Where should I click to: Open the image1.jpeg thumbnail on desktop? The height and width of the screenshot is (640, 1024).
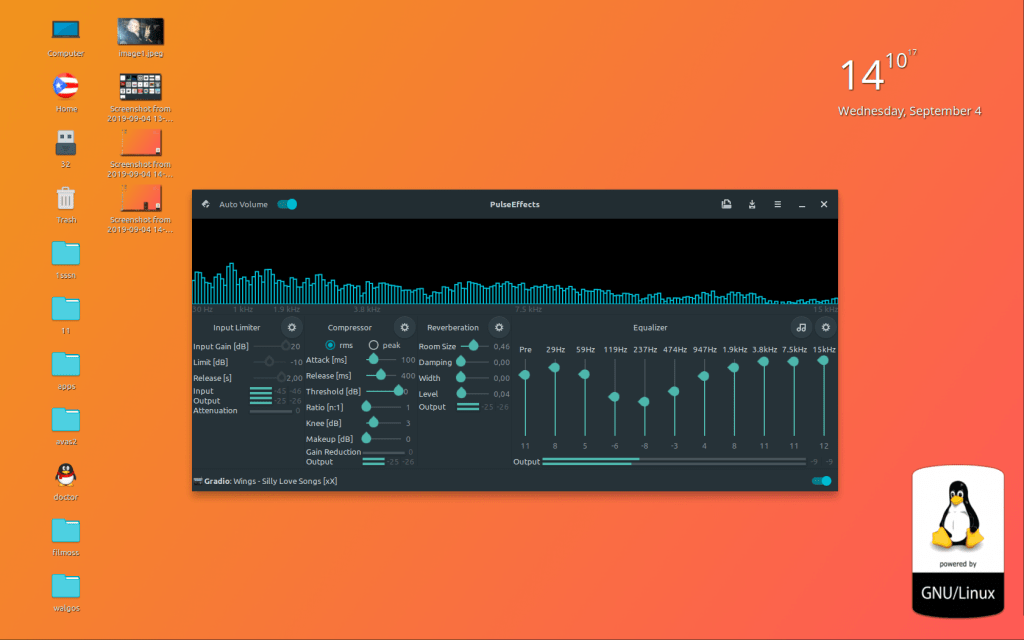coord(140,32)
